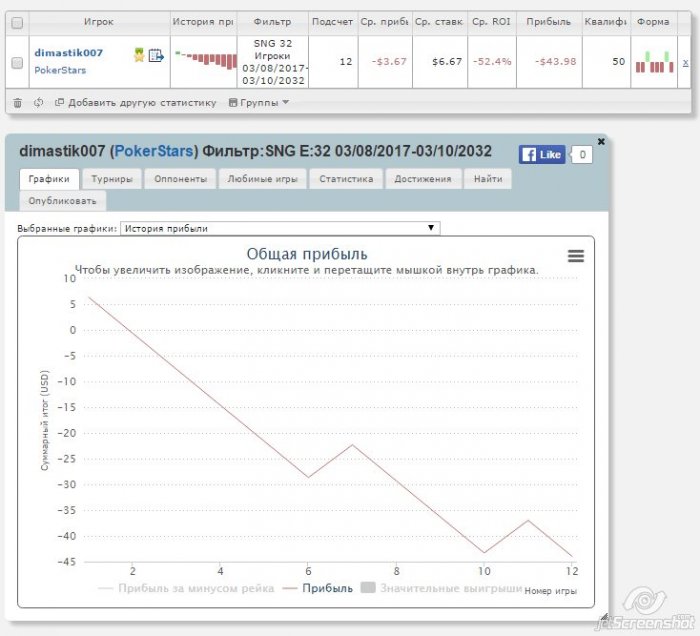The image size is (700, 636).
Task: Toggle the Прибыль за минусом рейка legend
Action: (x=186, y=588)
